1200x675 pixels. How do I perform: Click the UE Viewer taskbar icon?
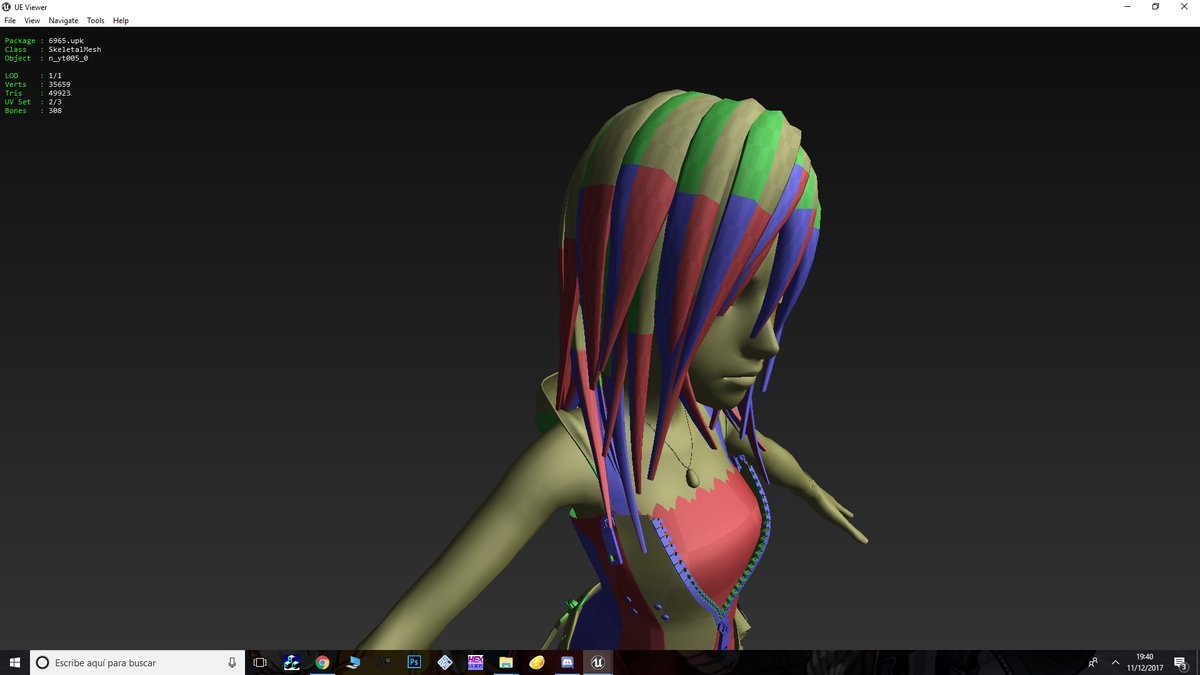597,662
